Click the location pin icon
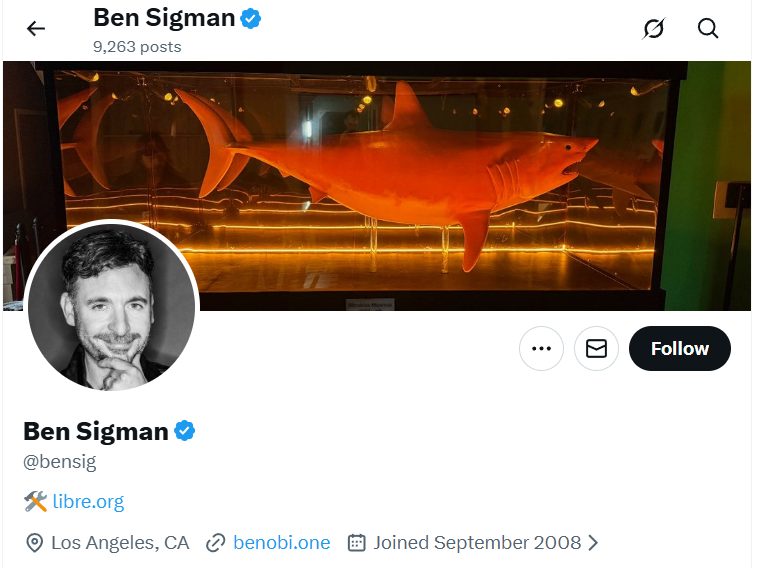The width and height of the screenshot is (760, 568). [x=34, y=543]
